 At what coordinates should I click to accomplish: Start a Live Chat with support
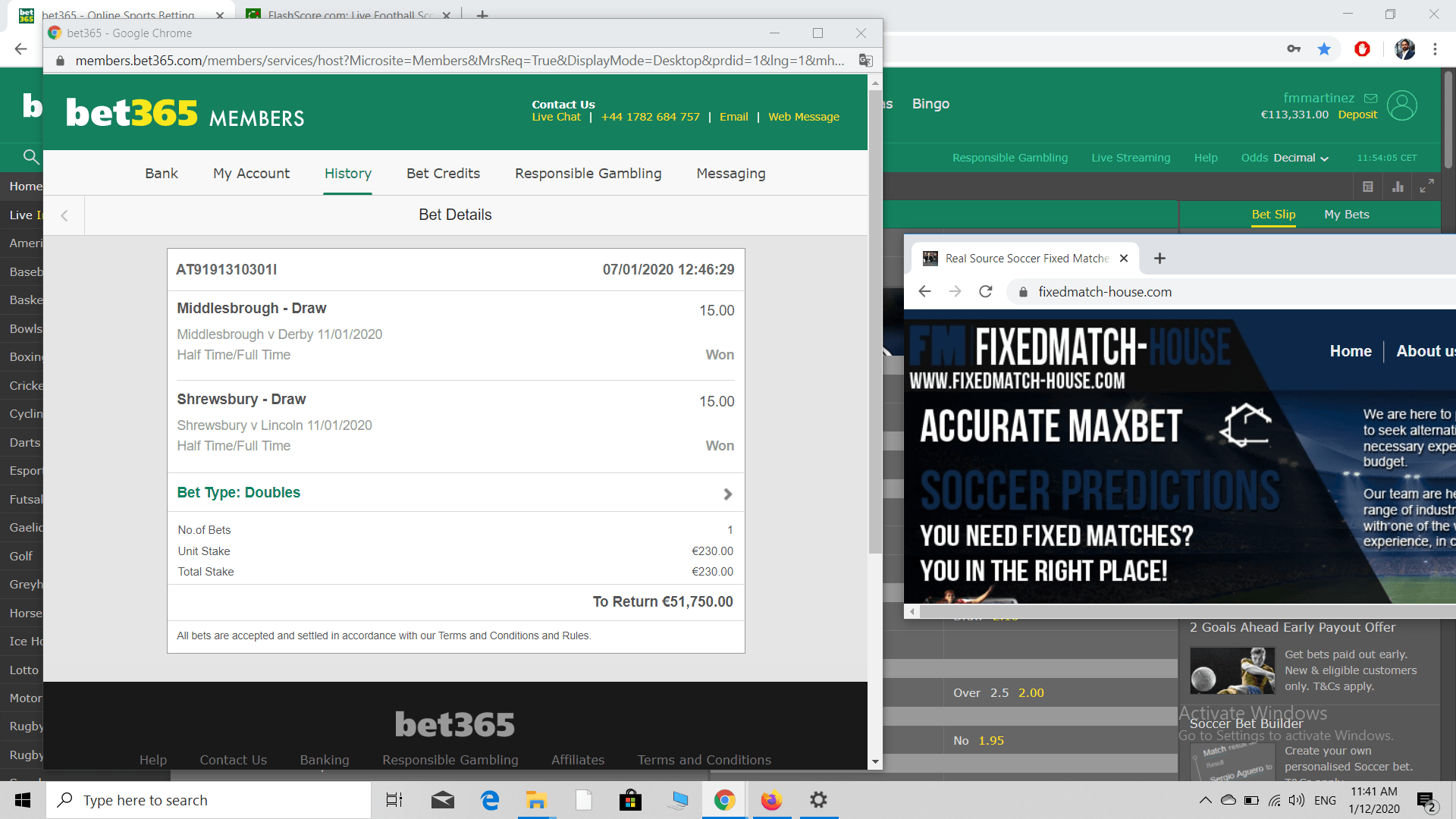(556, 117)
